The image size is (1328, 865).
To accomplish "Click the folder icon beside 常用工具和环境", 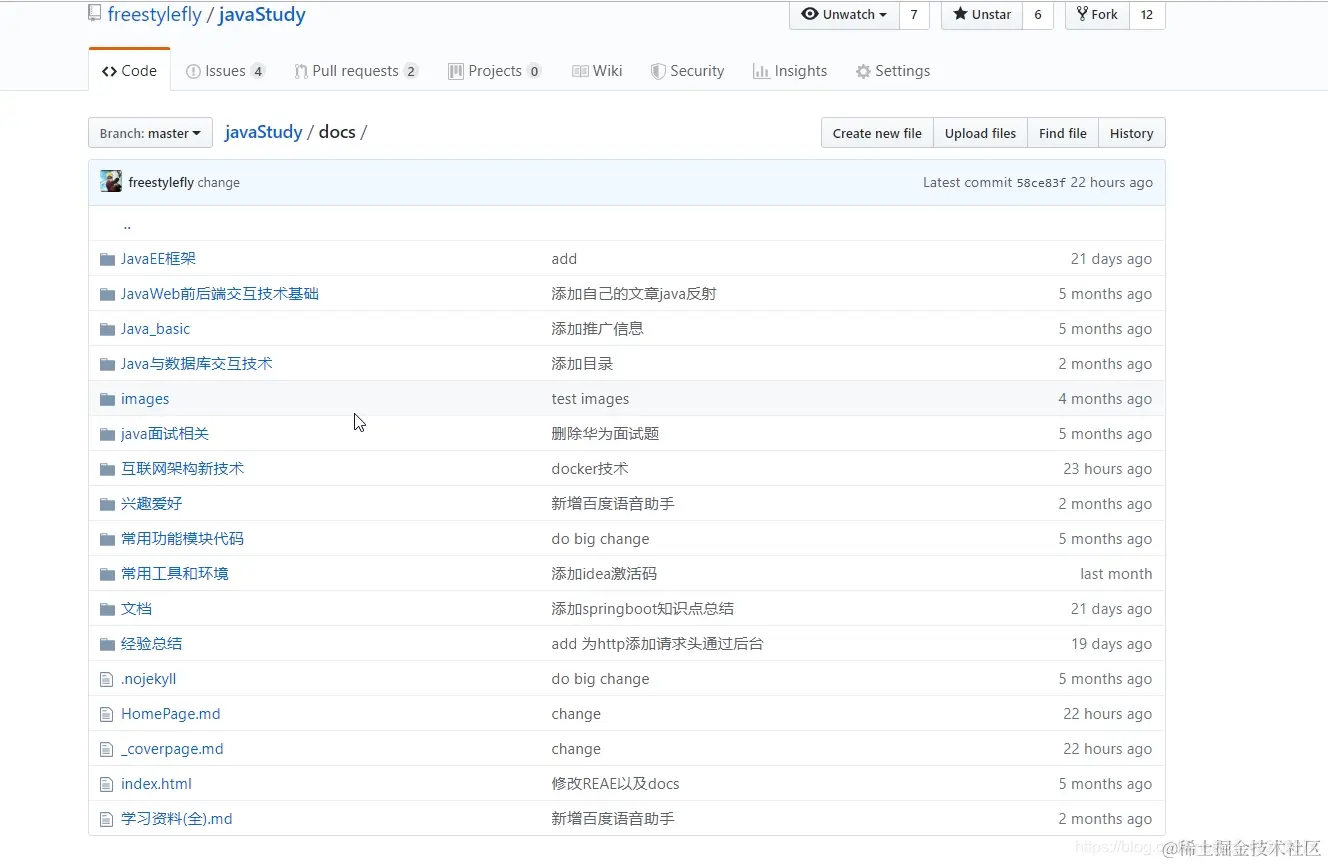I will click(x=107, y=574).
